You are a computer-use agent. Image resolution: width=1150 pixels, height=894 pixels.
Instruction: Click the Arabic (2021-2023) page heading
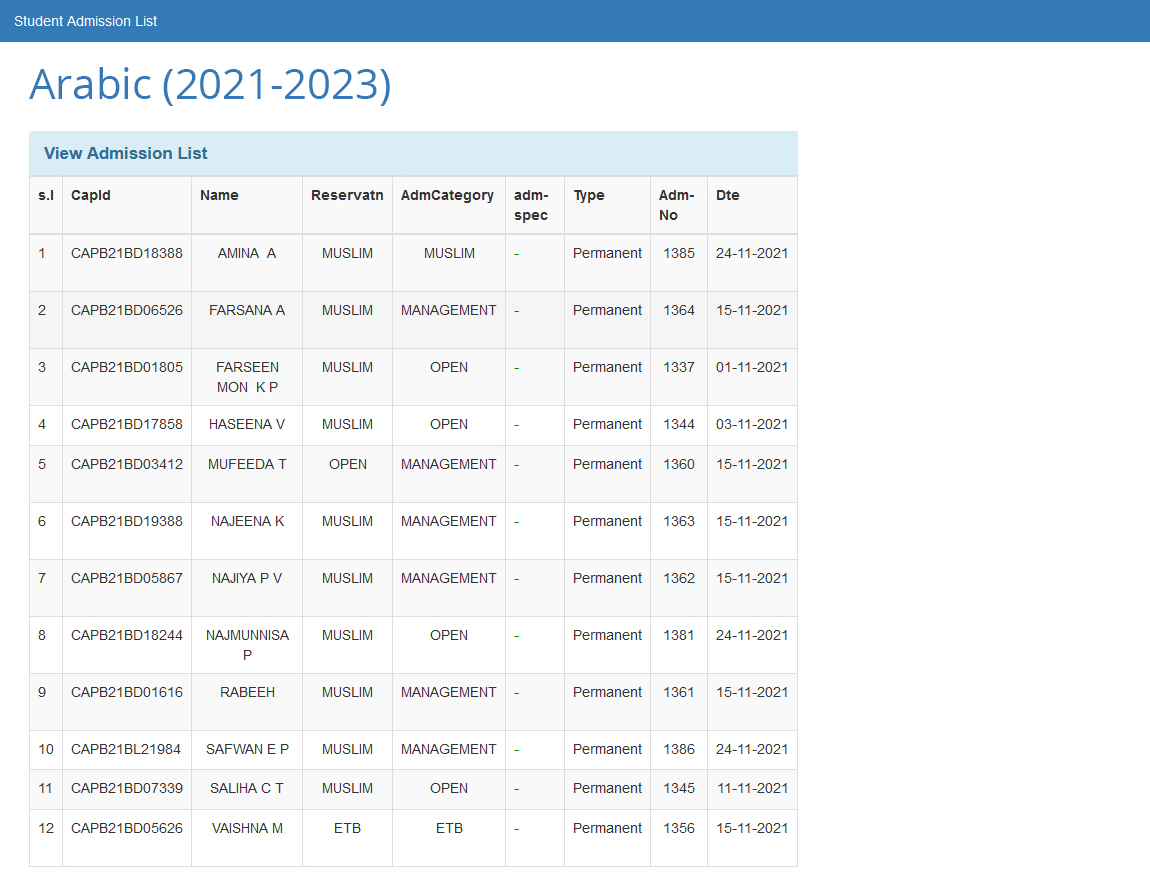coord(210,85)
